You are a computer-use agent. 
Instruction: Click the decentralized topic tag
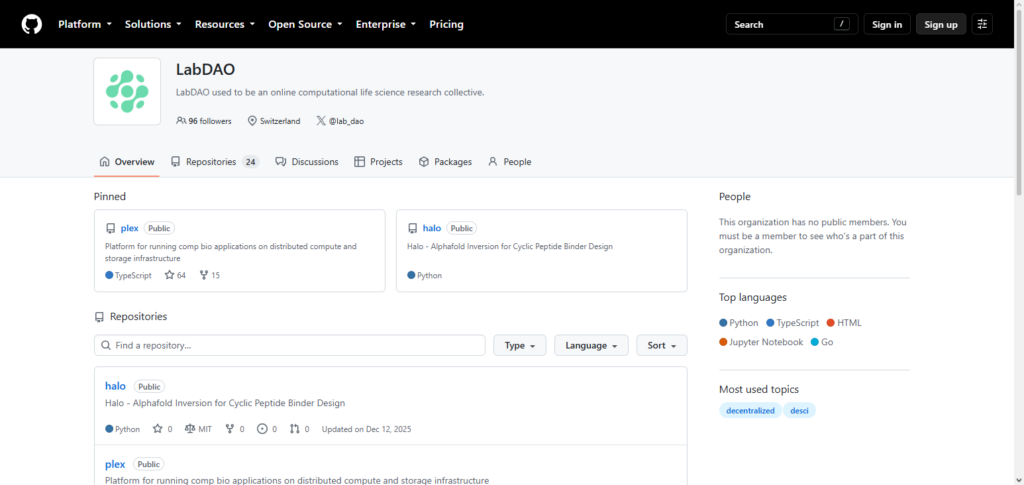[x=750, y=411]
